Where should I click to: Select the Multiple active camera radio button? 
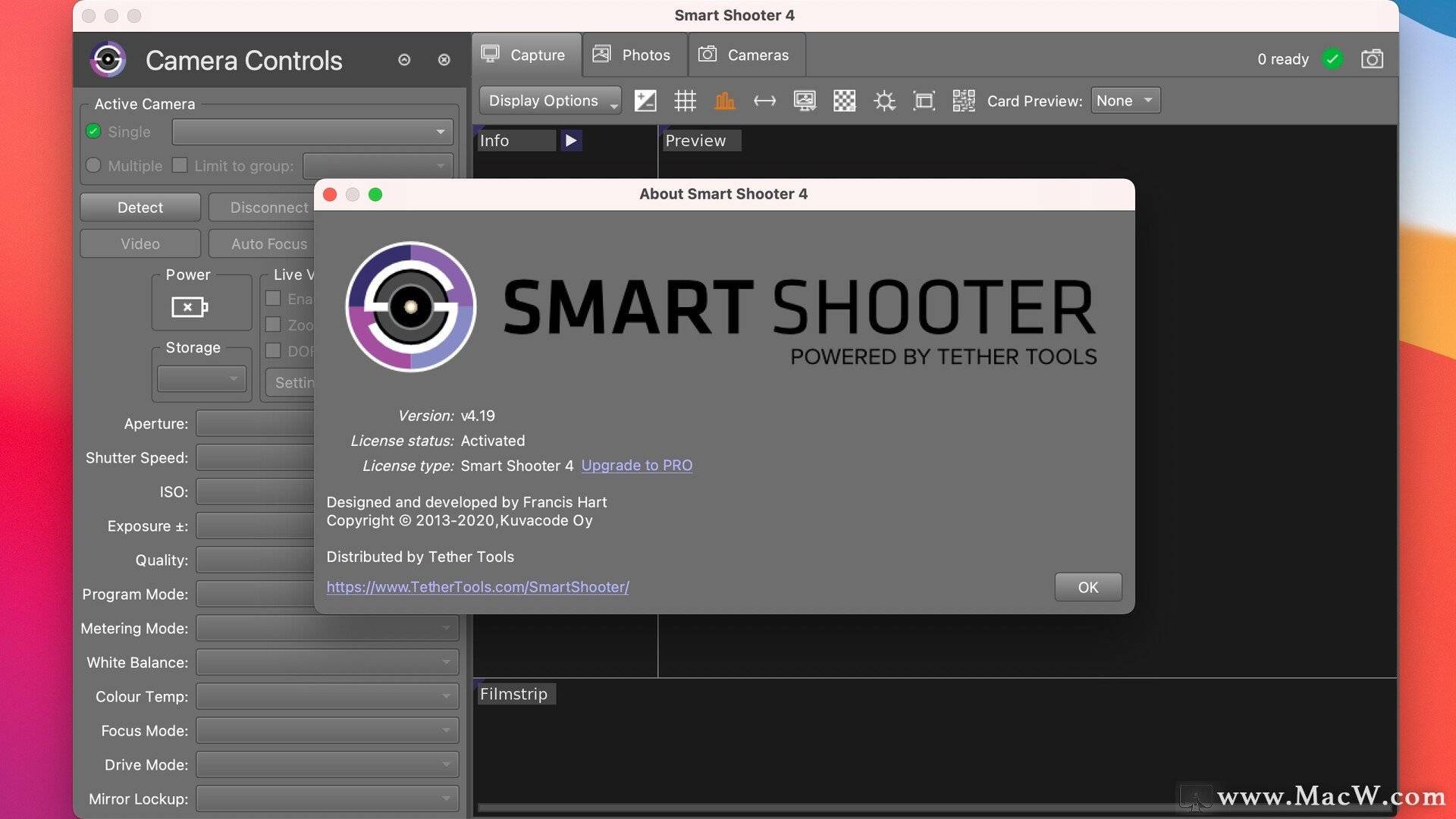click(x=93, y=165)
